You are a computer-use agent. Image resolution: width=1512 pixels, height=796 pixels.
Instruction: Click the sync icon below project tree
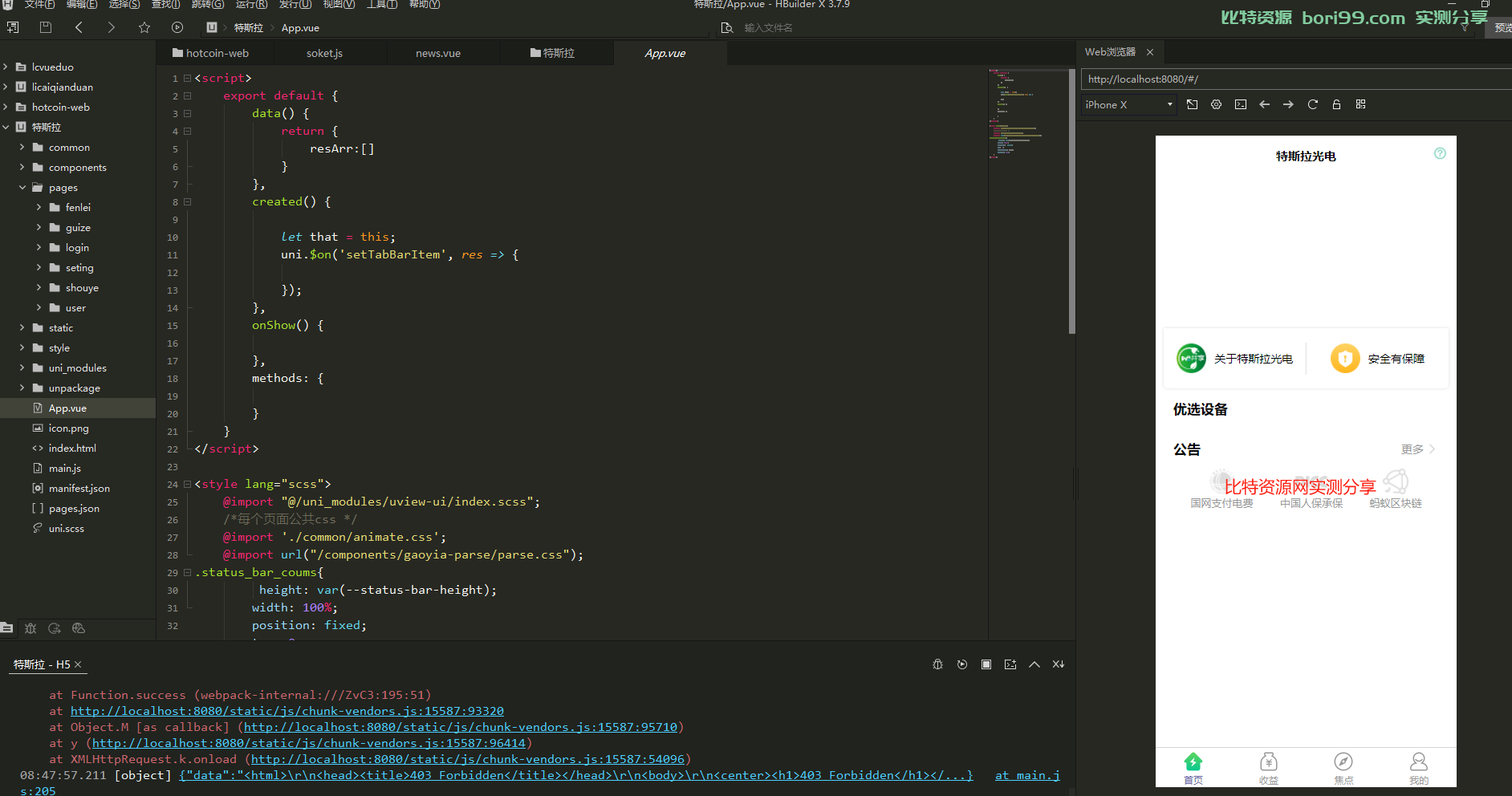(x=55, y=628)
